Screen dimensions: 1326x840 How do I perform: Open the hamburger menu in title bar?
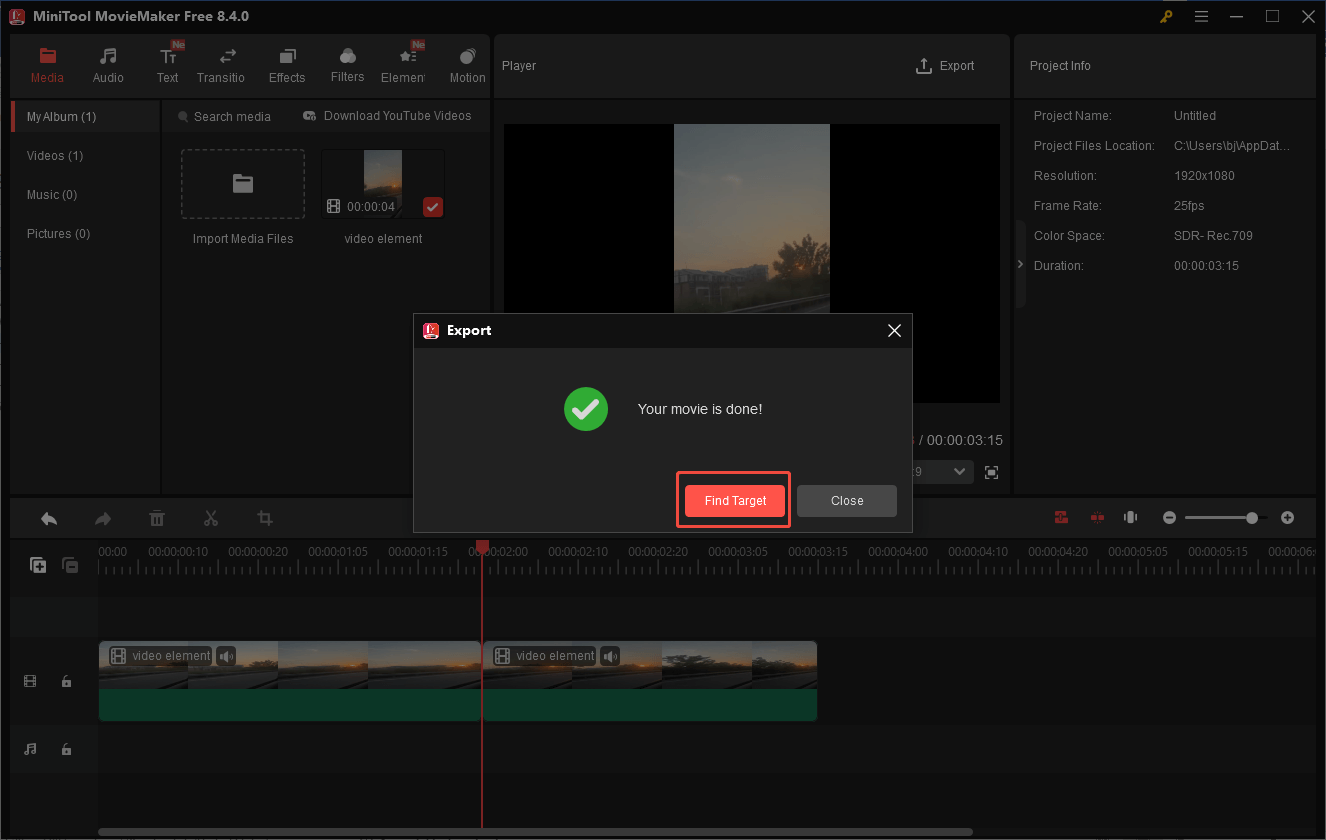pyautogui.click(x=1201, y=16)
